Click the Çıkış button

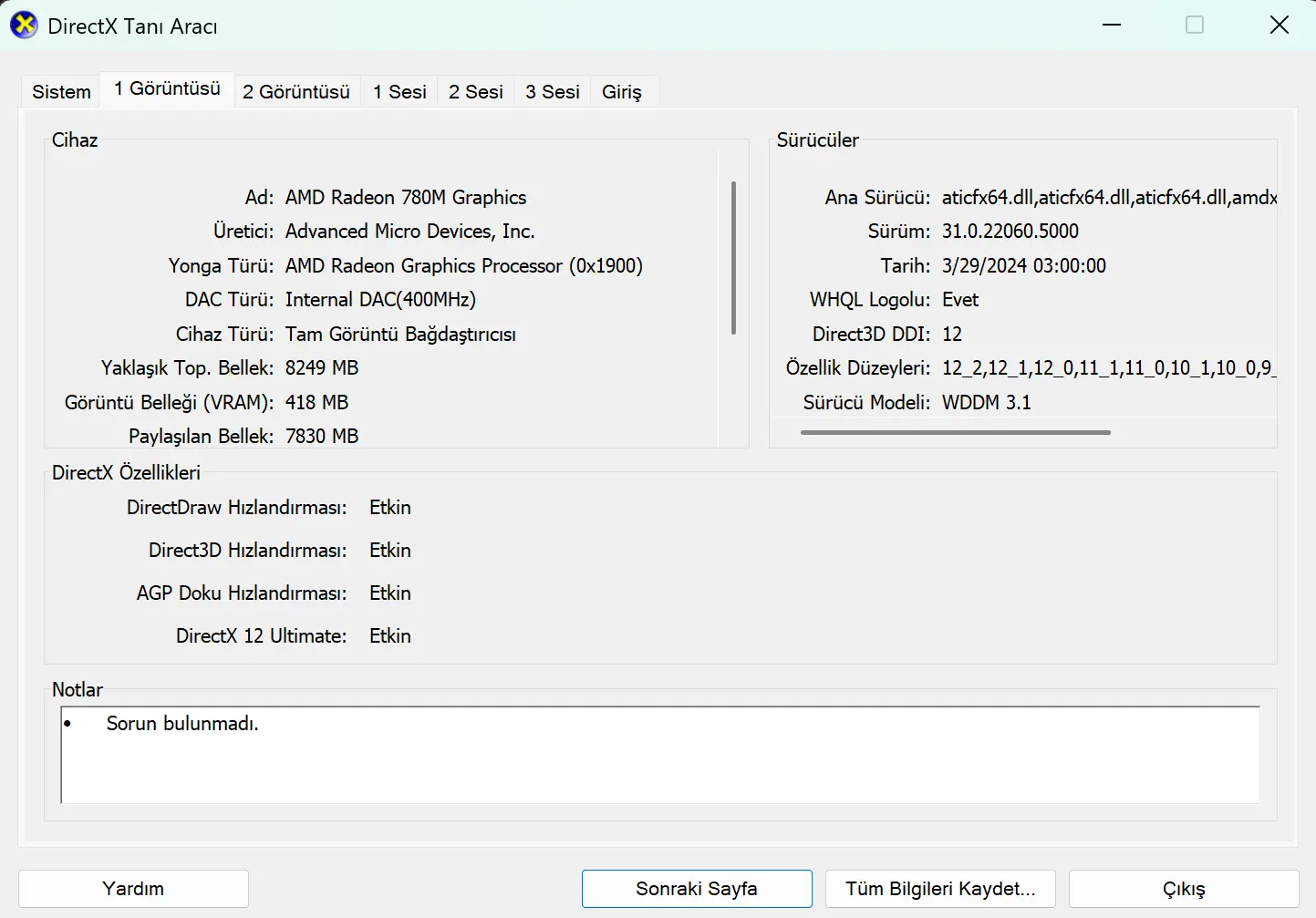point(1184,889)
